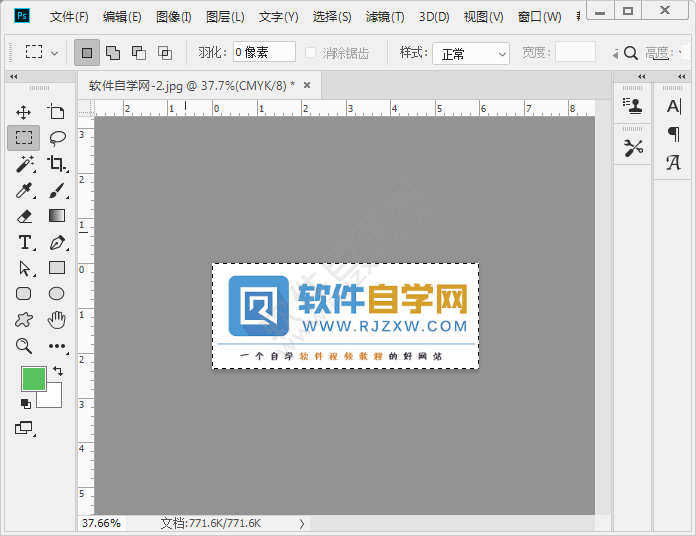Open the screen mode button
This screenshot has height=536, width=696.
point(24,428)
